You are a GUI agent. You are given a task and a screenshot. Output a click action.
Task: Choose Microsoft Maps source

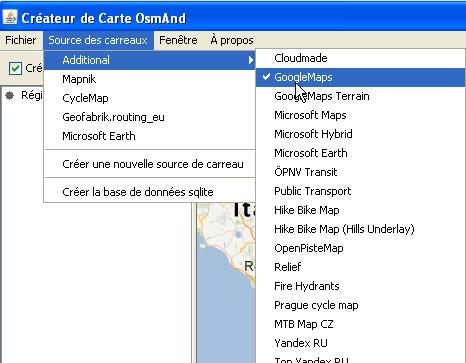coord(360,115)
